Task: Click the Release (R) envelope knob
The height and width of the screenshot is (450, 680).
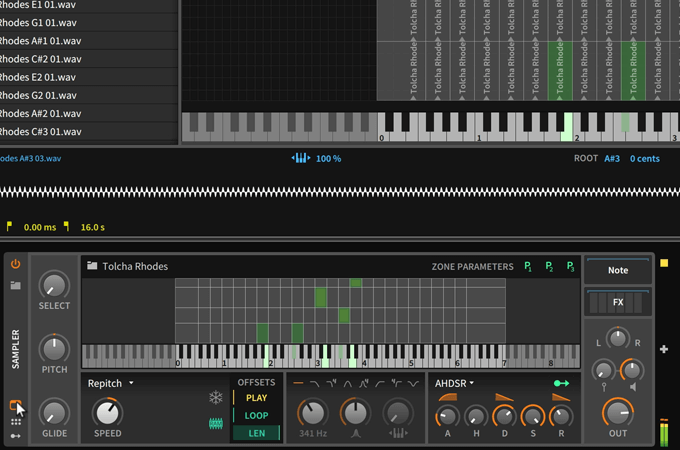Action: (x=561, y=417)
